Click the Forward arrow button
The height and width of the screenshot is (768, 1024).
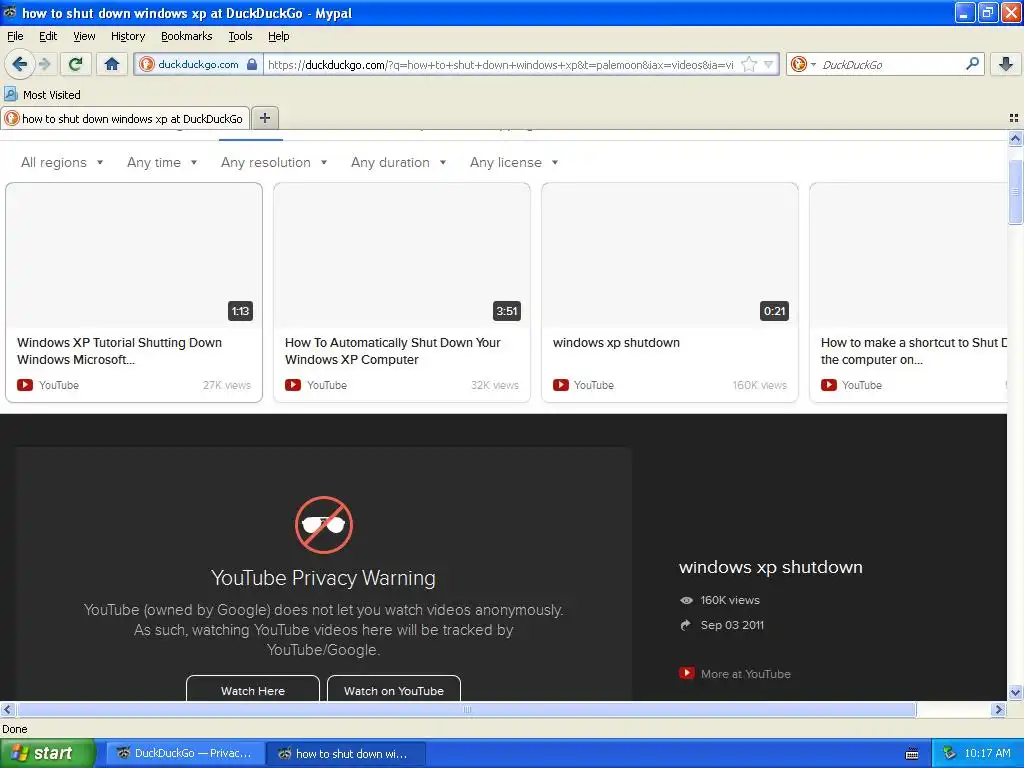[x=44, y=64]
